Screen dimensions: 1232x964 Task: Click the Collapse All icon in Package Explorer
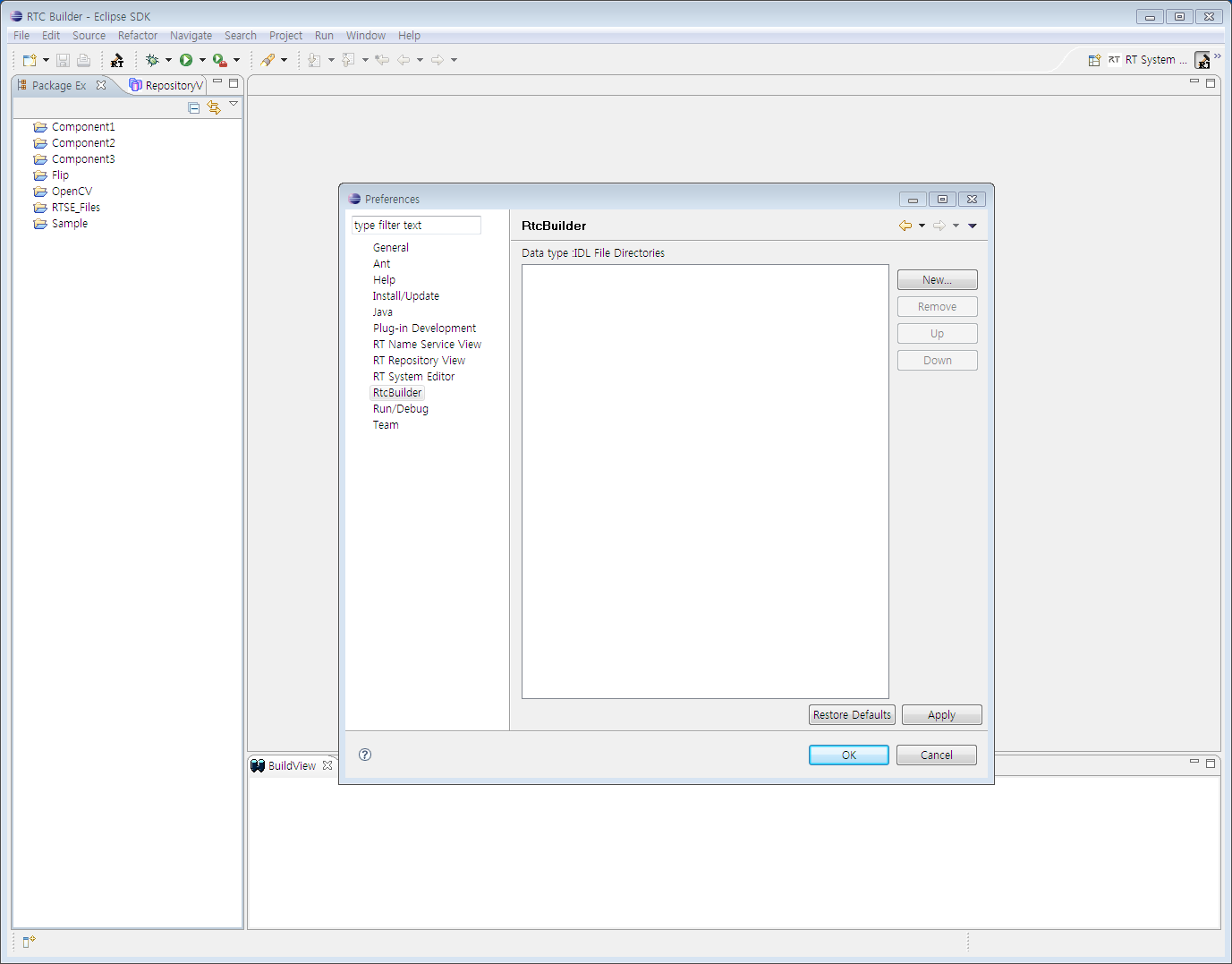194,107
